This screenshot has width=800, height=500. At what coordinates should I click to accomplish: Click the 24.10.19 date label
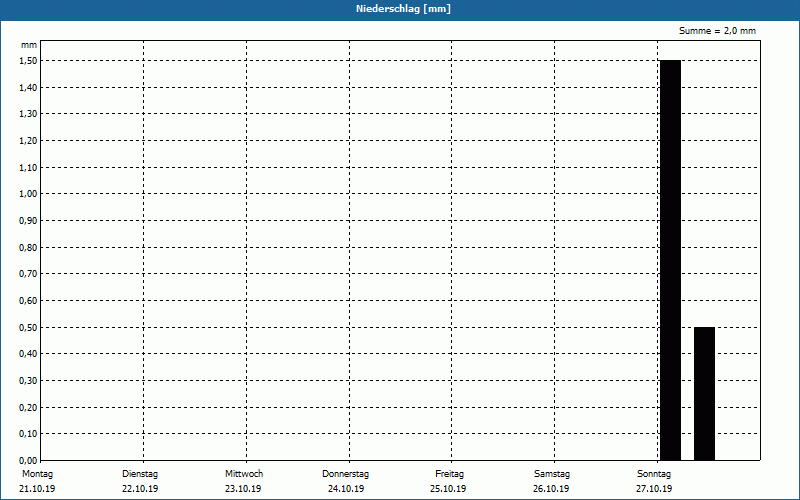(346, 489)
